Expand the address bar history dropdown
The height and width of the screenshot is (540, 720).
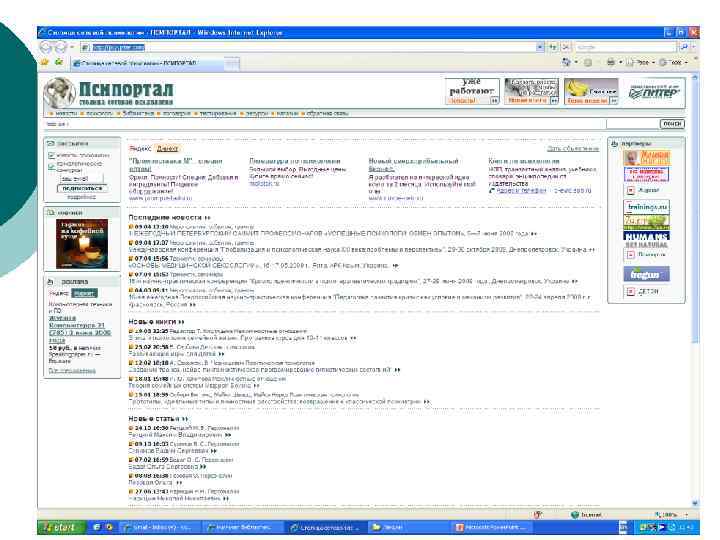point(540,47)
